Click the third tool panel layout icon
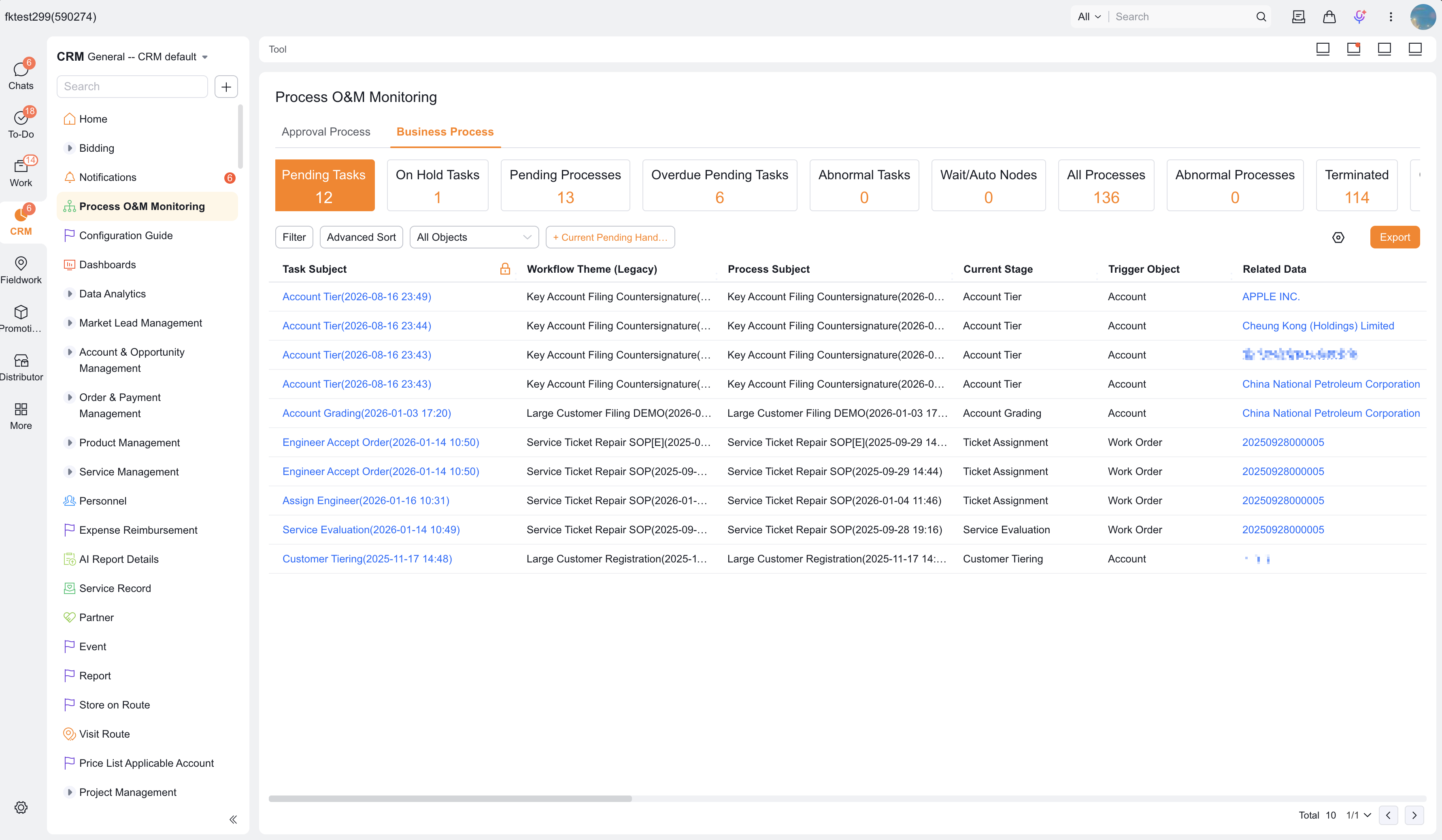Image resolution: width=1442 pixels, height=840 pixels. point(1384,49)
